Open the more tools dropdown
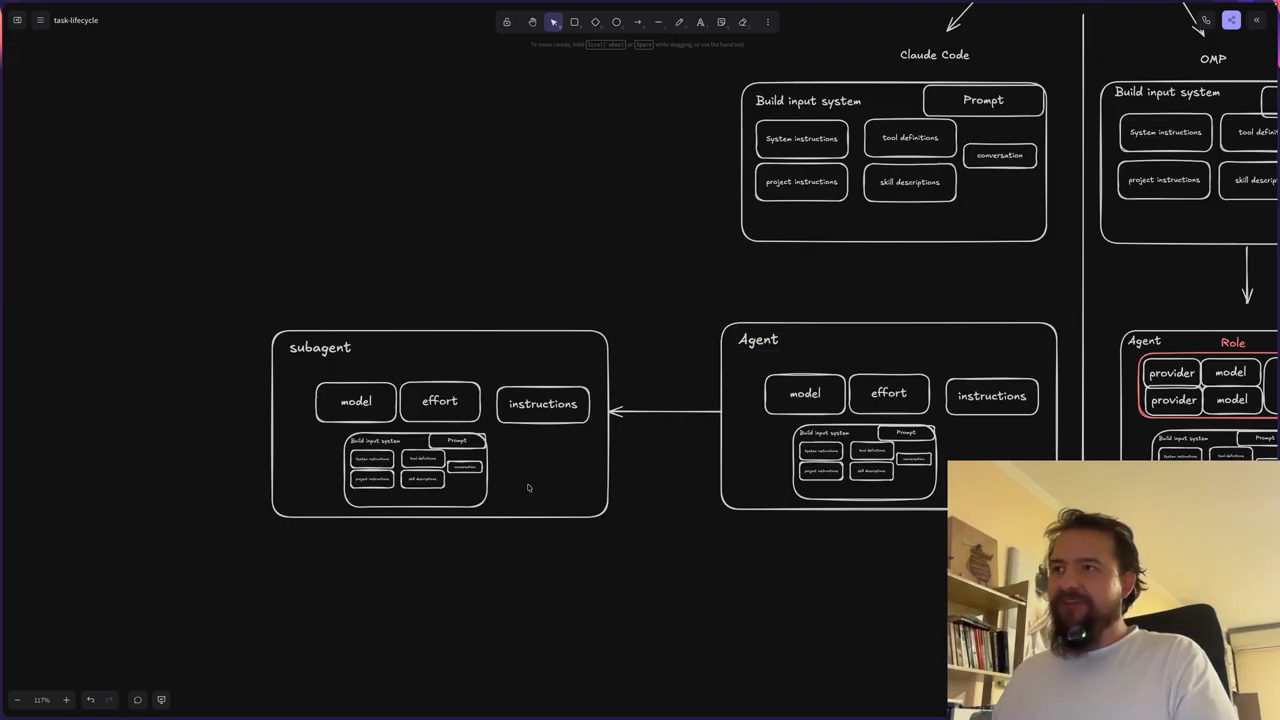Viewport: 1280px width, 720px height. 768,22
